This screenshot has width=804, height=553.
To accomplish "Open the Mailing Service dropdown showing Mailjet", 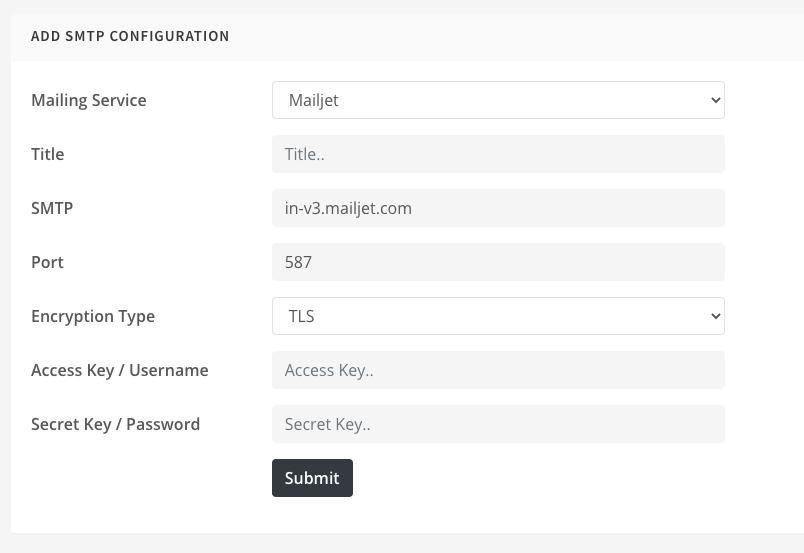I will pyautogui.click(x=498, y=100).
